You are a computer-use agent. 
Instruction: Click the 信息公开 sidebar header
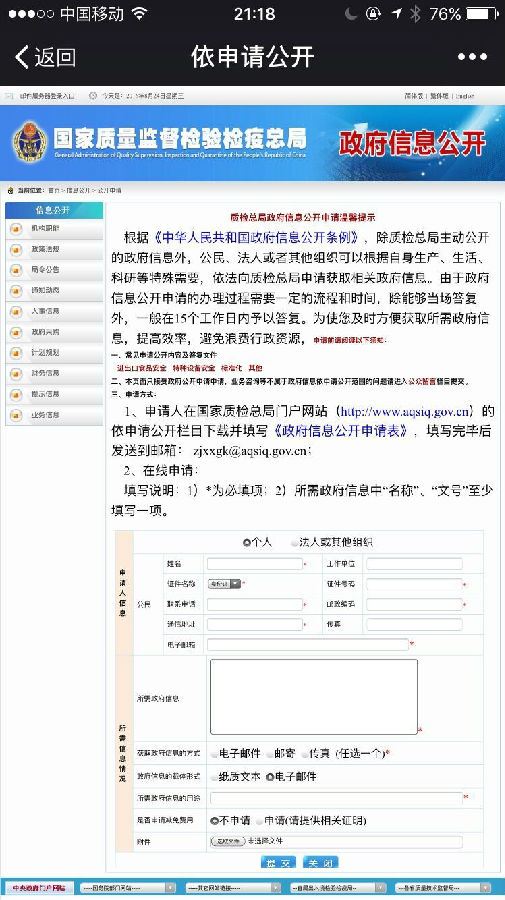(x=54, y=210)
